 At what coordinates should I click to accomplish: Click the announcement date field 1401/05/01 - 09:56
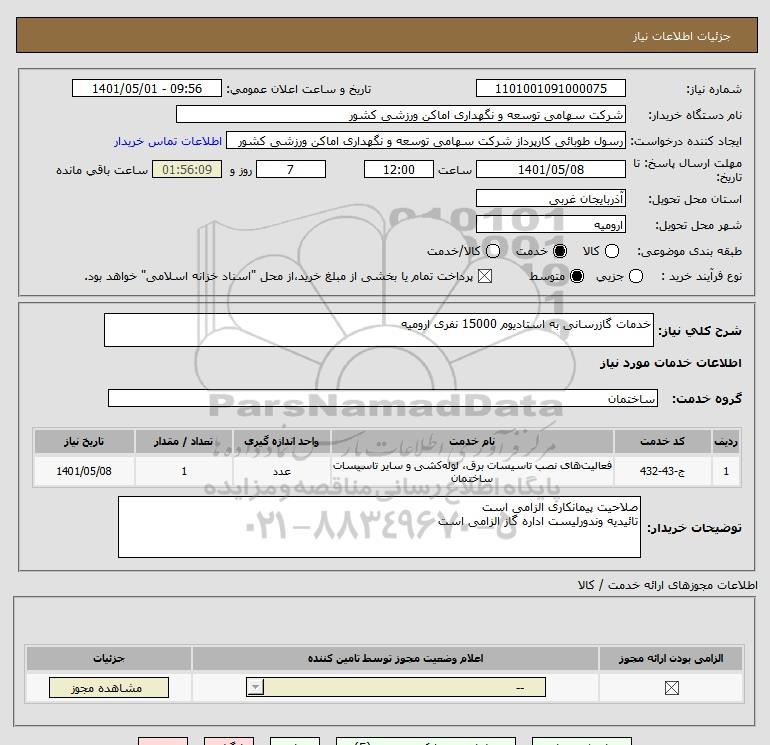click(x=147, y=88)
